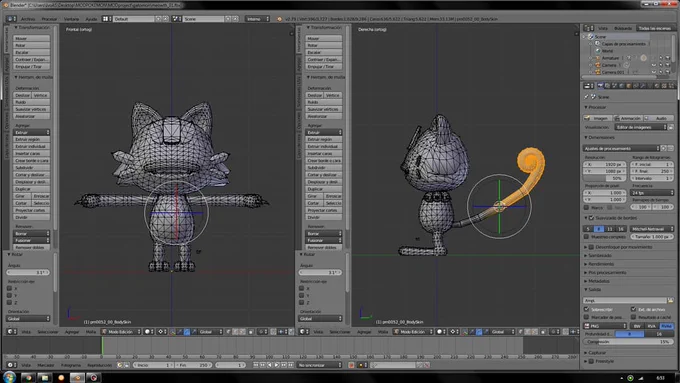Enable edge select mode in left viewport
The height and width of the screenshot is (383, 680).
pyautogui.click(x=235, y=331)
